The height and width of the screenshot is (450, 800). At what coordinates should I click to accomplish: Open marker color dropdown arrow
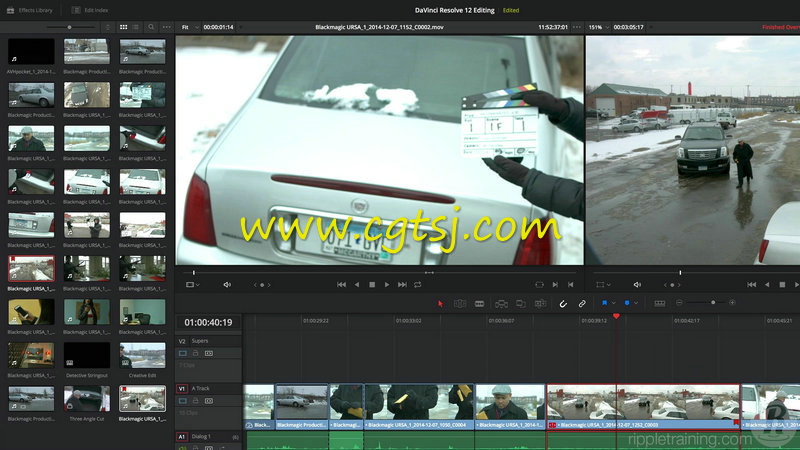pos(636,303)
